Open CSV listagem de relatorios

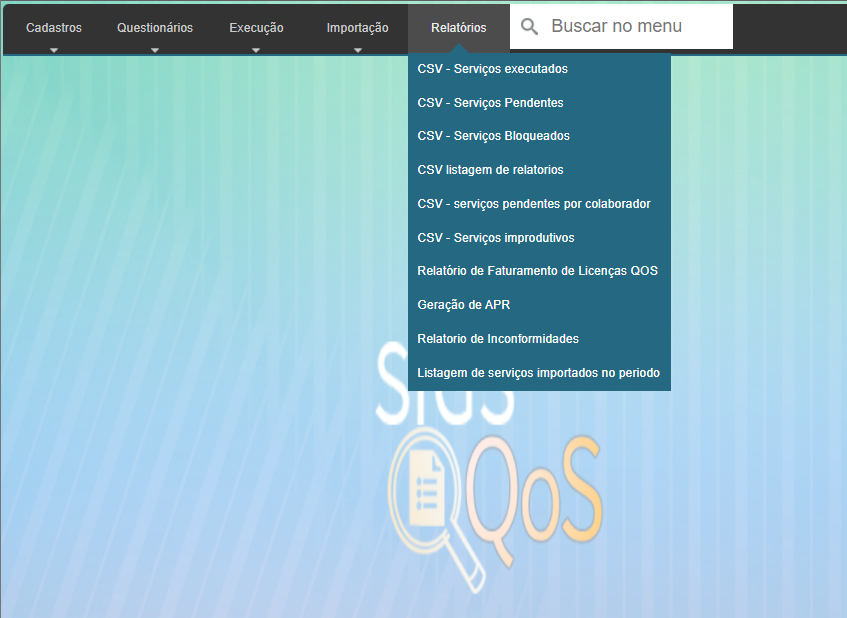[x=490, y=170]
